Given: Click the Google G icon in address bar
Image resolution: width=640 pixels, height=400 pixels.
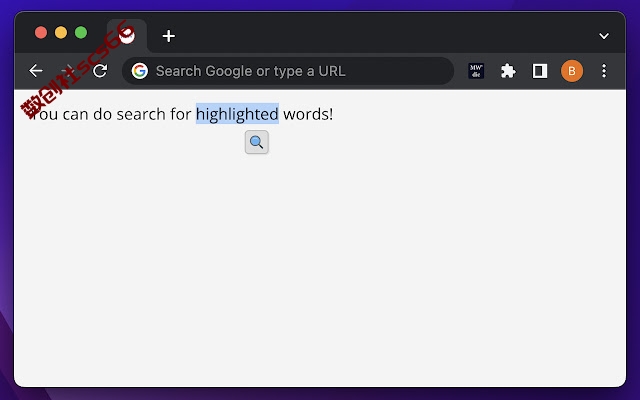Looking at the screenshot, I should [140, 71].
